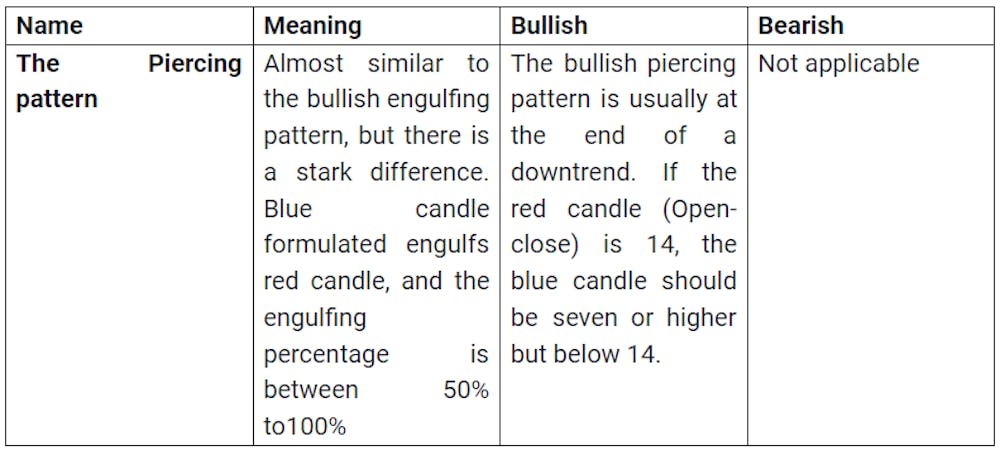Click the "50%" value in Meaning cell
Image resolution: width=1000 pixels, height=450 pixels.
[x=466, y=390]
